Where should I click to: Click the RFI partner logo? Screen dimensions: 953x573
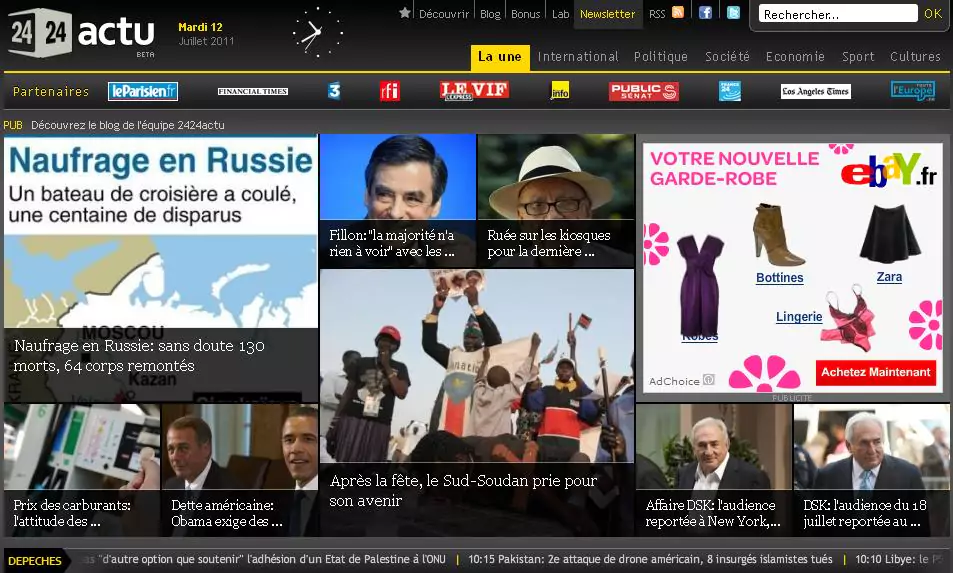click(x=389, y=91)
